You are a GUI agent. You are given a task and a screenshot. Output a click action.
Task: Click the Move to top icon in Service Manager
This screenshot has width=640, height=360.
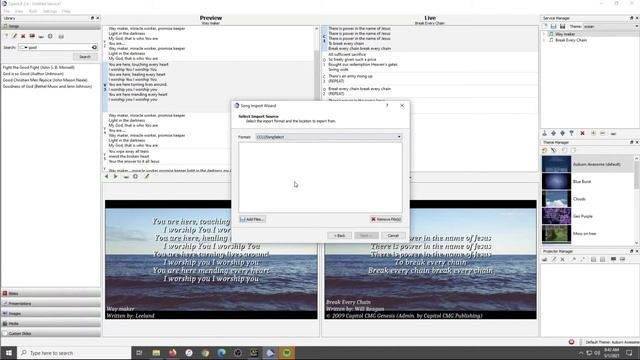coord(544,133)
